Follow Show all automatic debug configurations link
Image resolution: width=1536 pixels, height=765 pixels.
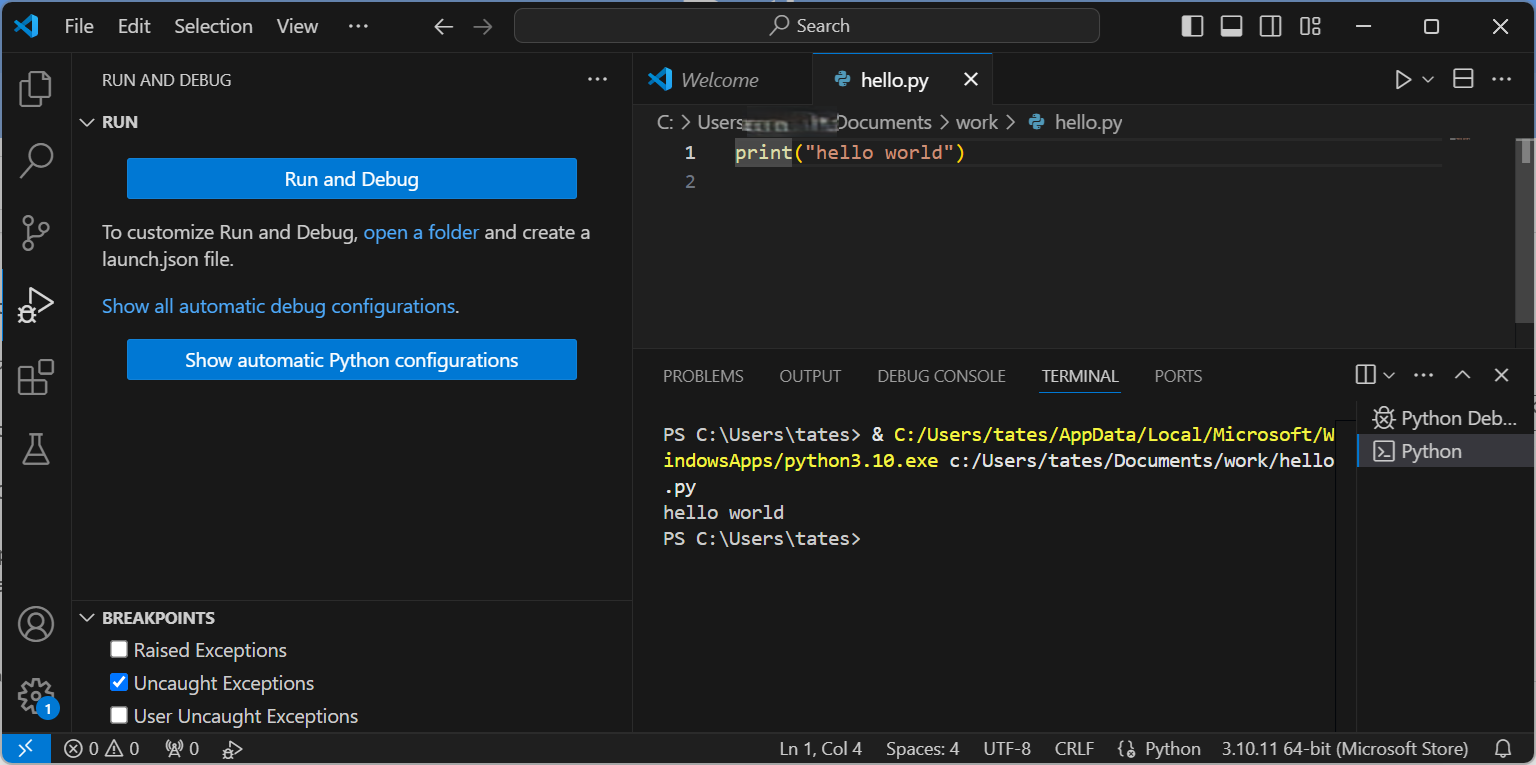click(278, 306)
